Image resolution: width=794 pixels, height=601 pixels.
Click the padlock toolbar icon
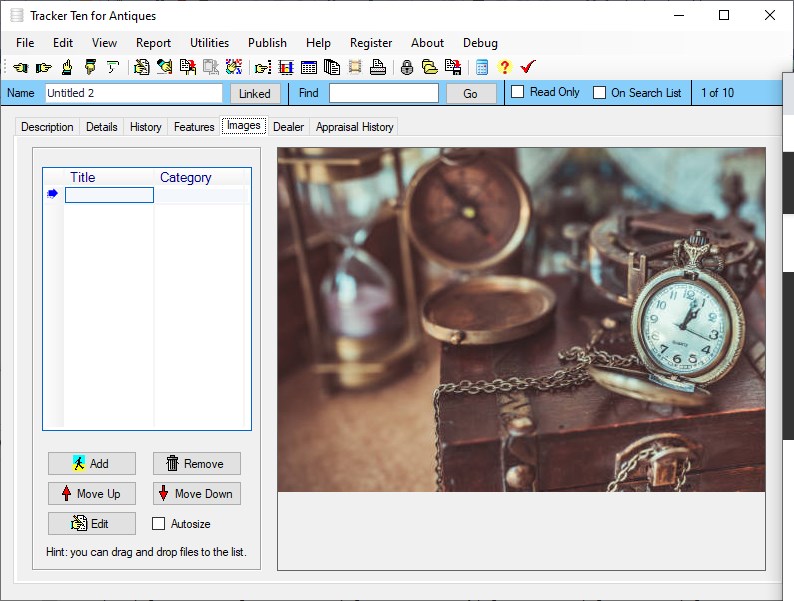pos(407,67)
